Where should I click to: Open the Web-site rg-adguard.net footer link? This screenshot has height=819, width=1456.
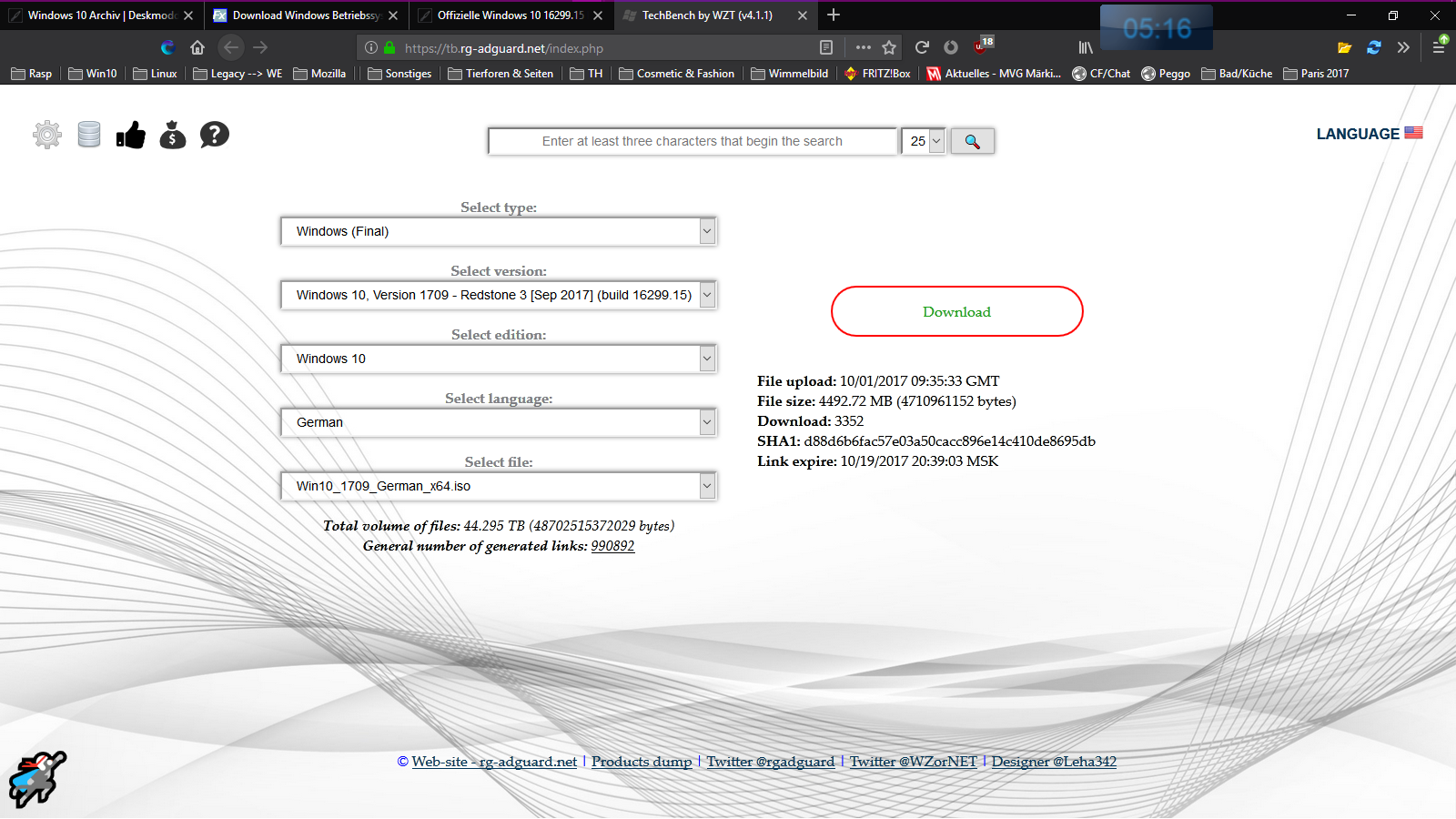click(494, 762)
